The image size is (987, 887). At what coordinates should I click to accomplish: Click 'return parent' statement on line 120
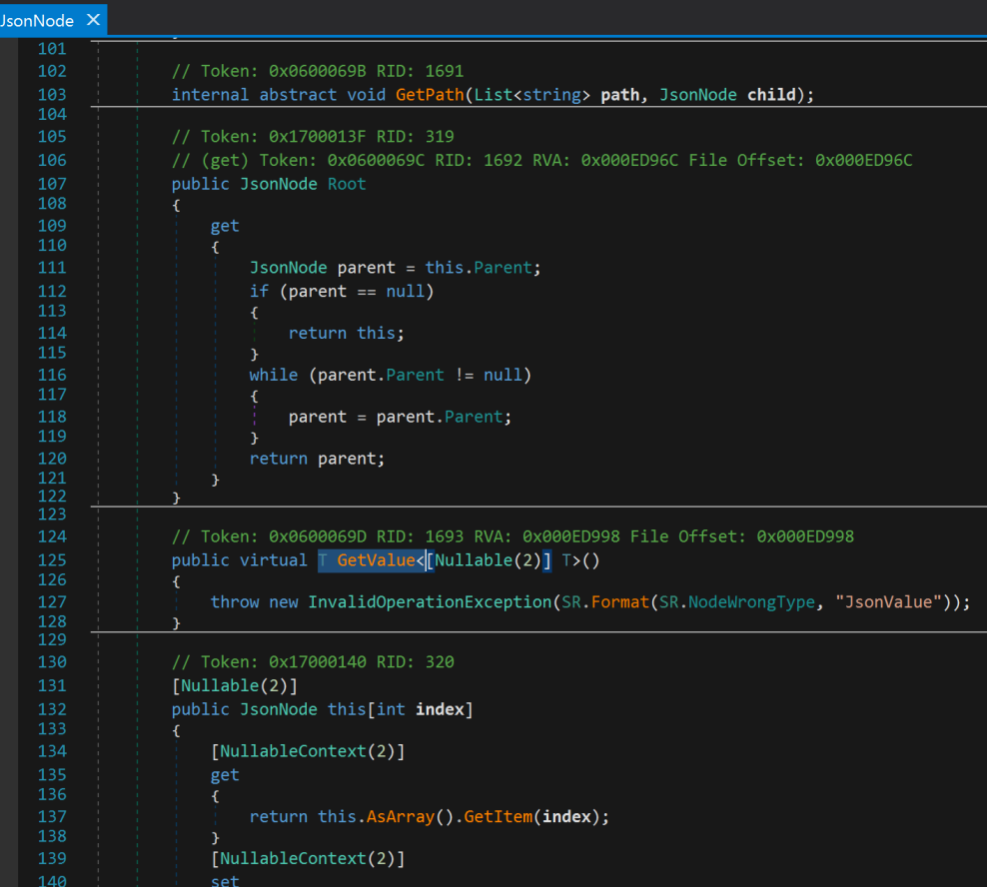[317, 458]
